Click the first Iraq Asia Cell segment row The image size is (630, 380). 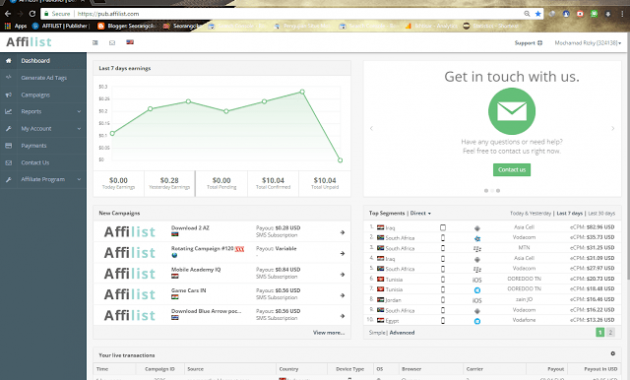492,227
